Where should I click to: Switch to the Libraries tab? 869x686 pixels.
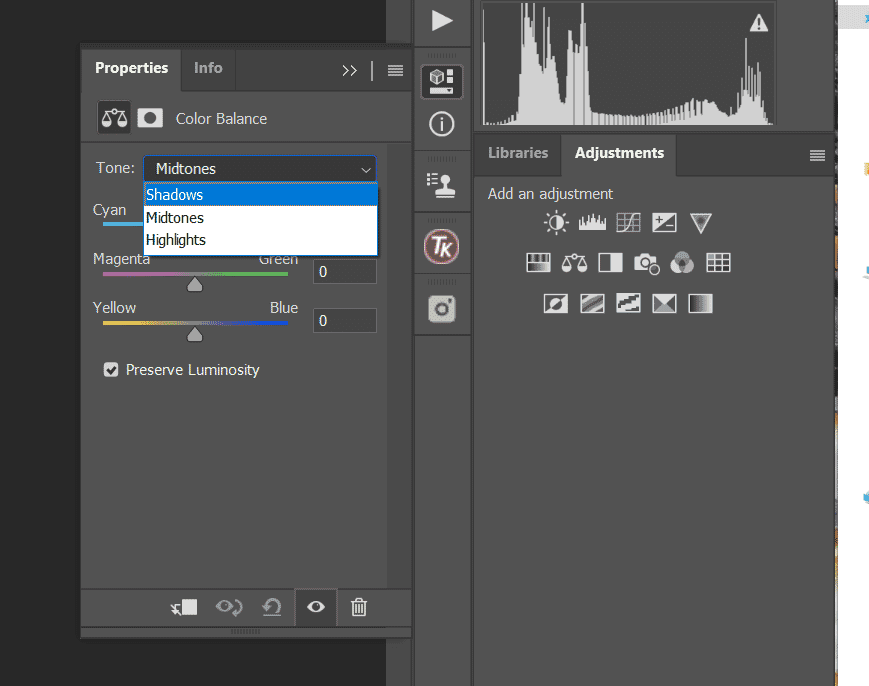tap(517, 153)
